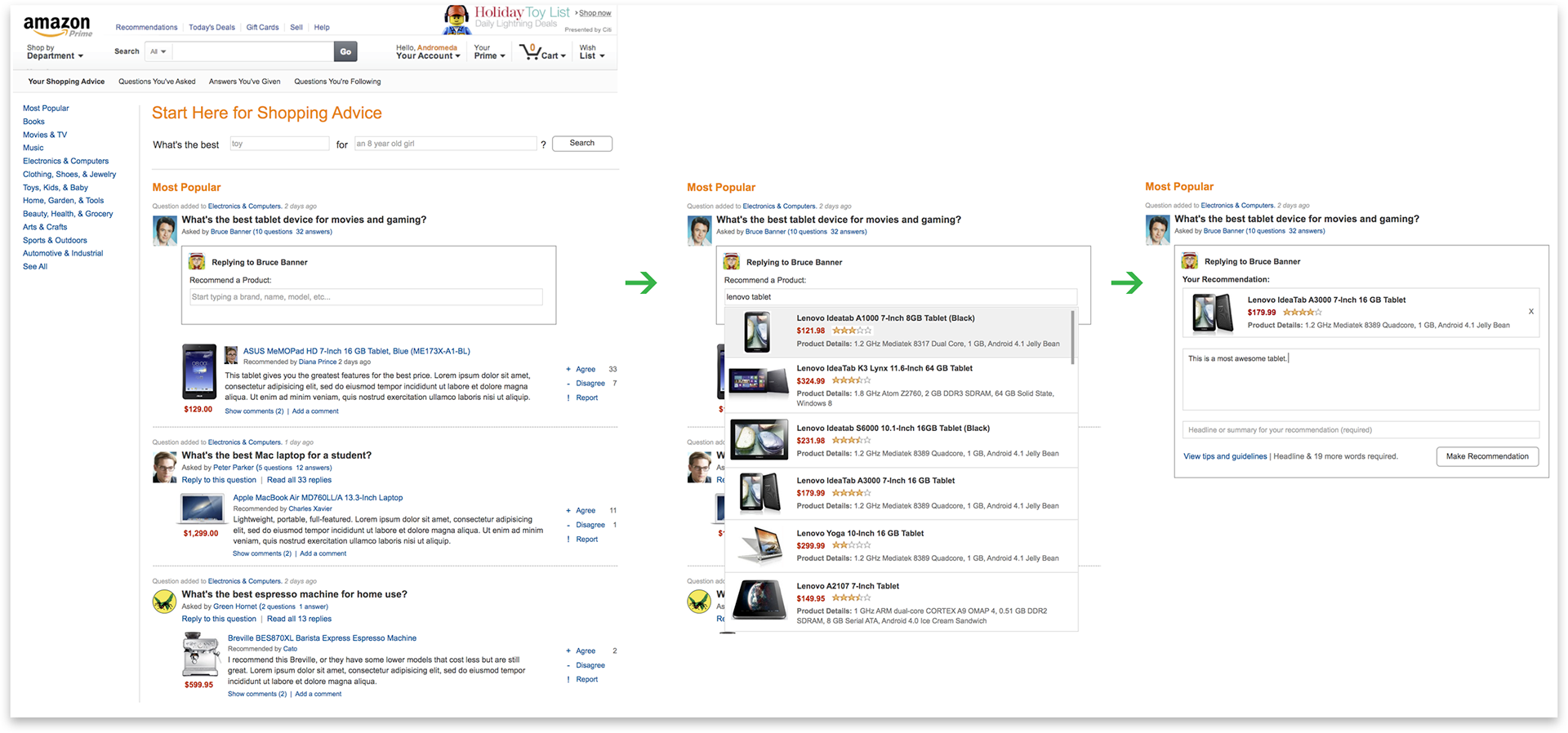
Task: Open the Answers You've Given tab
Action: (244, 82)
